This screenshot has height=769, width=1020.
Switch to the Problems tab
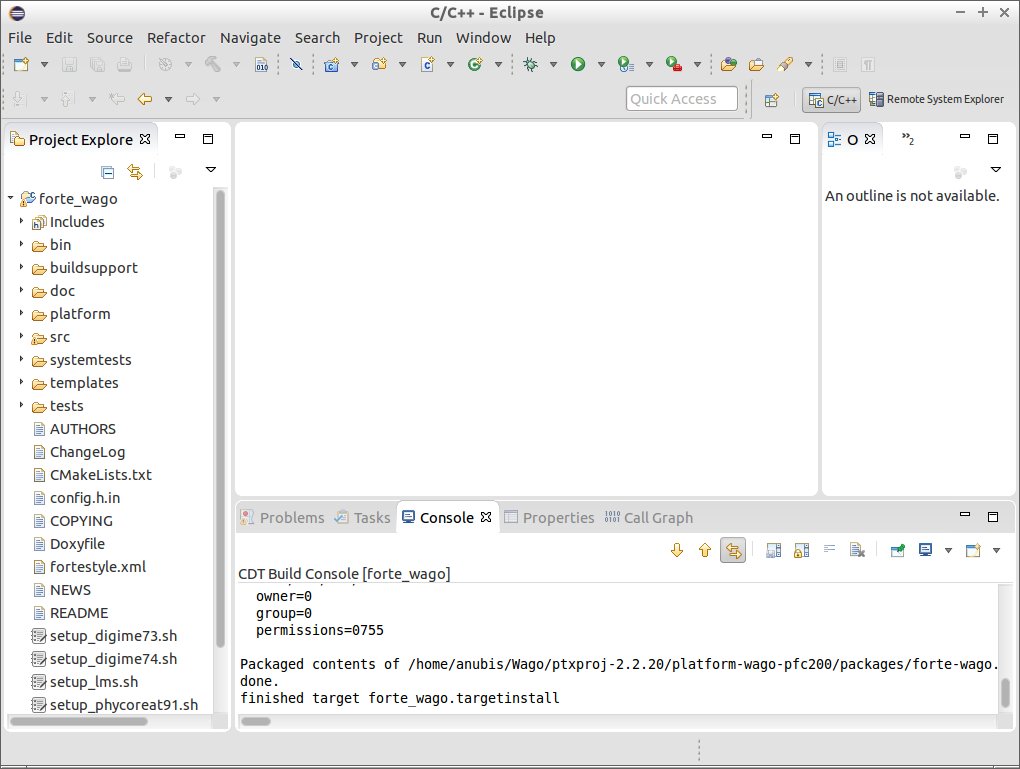click(x=291, y=517)
